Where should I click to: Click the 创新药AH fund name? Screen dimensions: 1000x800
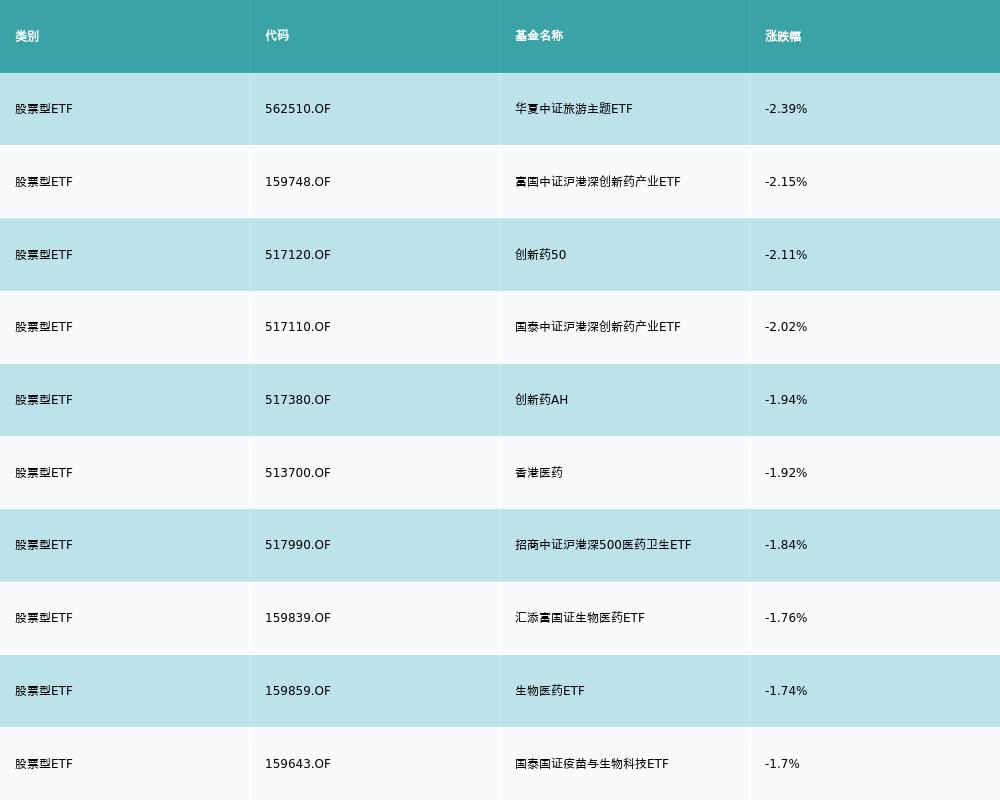[540, 400]
